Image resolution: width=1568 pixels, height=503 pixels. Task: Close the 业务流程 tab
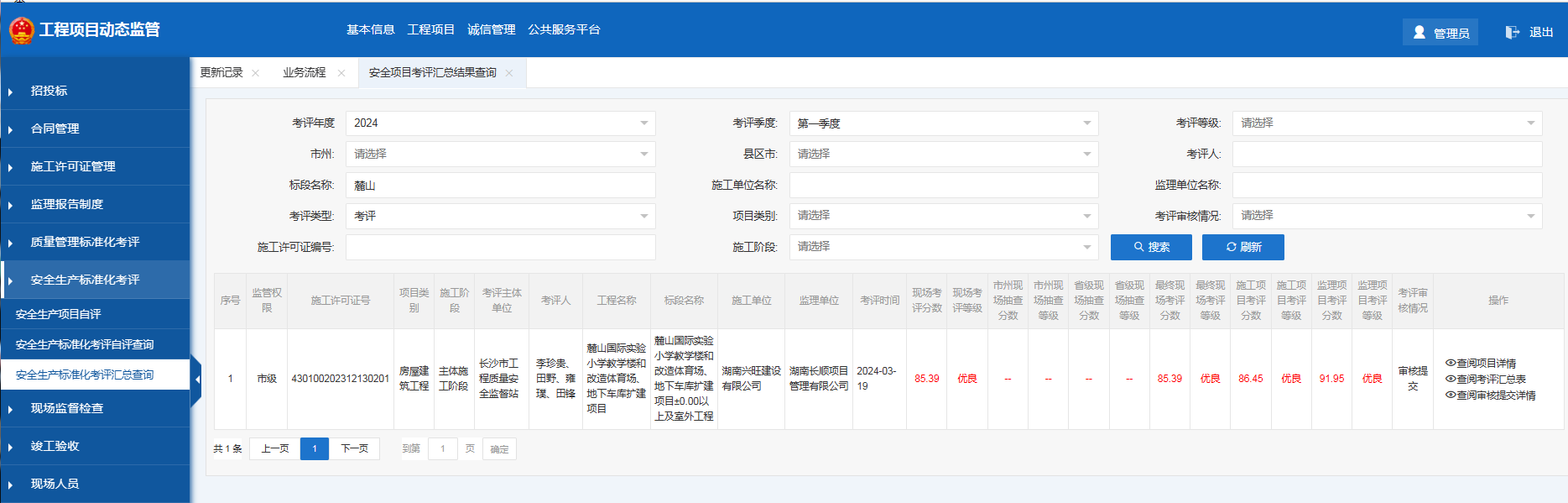(341, 73)
